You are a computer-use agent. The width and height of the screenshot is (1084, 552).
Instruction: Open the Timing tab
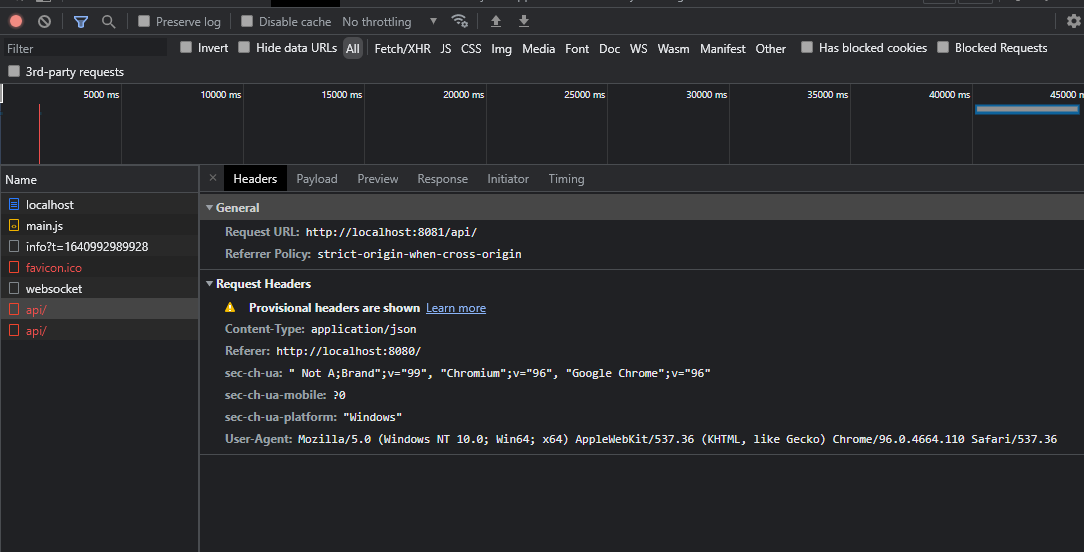[x=566, y=178]
